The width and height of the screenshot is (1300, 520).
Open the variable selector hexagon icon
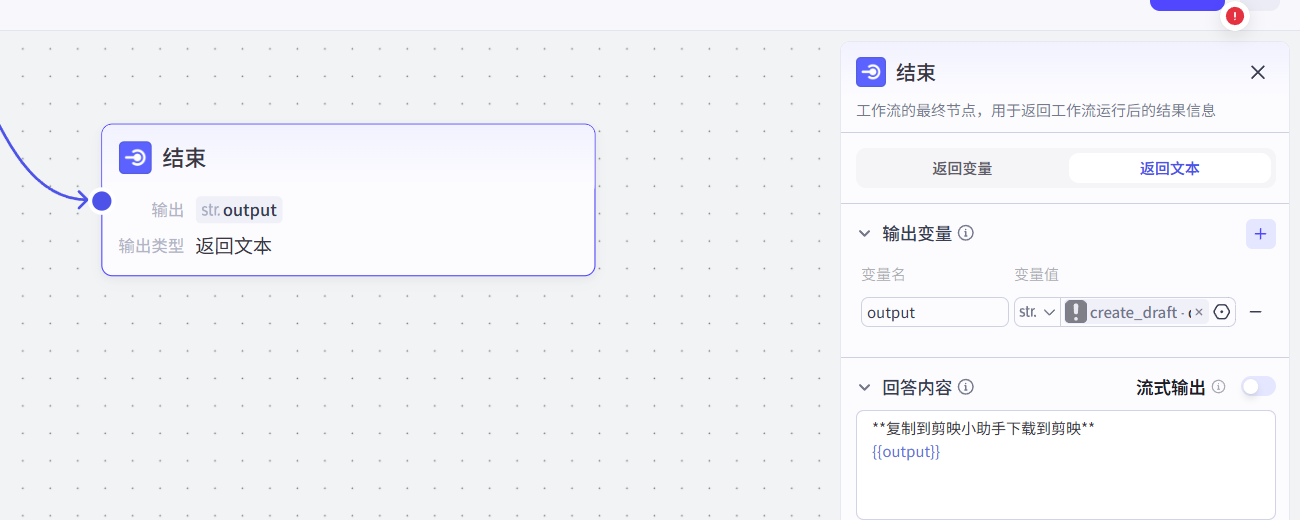point(1221,312)
